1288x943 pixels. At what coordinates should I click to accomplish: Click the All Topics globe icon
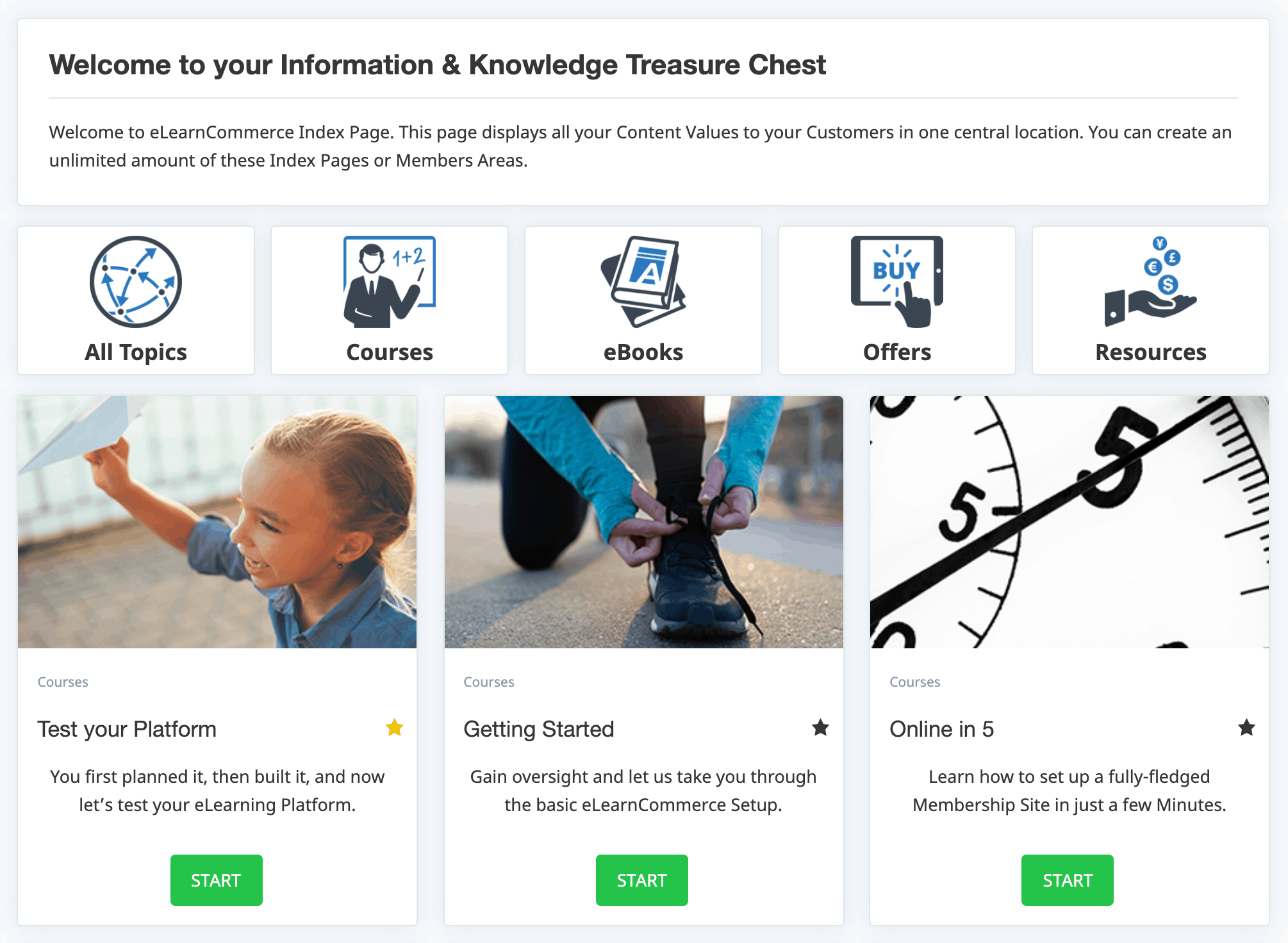click(x=136, y=282)
